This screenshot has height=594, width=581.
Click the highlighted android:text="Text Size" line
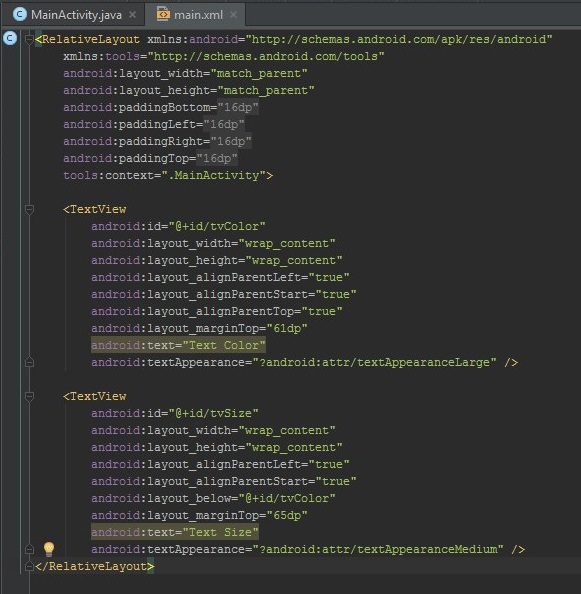[x=175, y=532]
